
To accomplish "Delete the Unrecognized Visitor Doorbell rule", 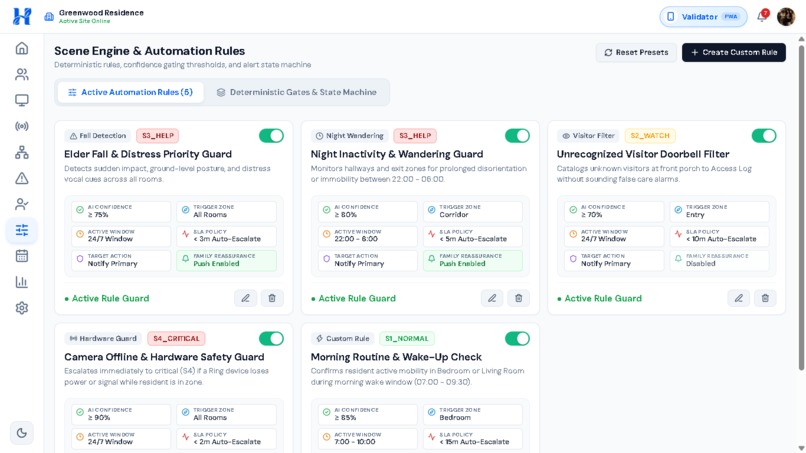I will 765,298.
